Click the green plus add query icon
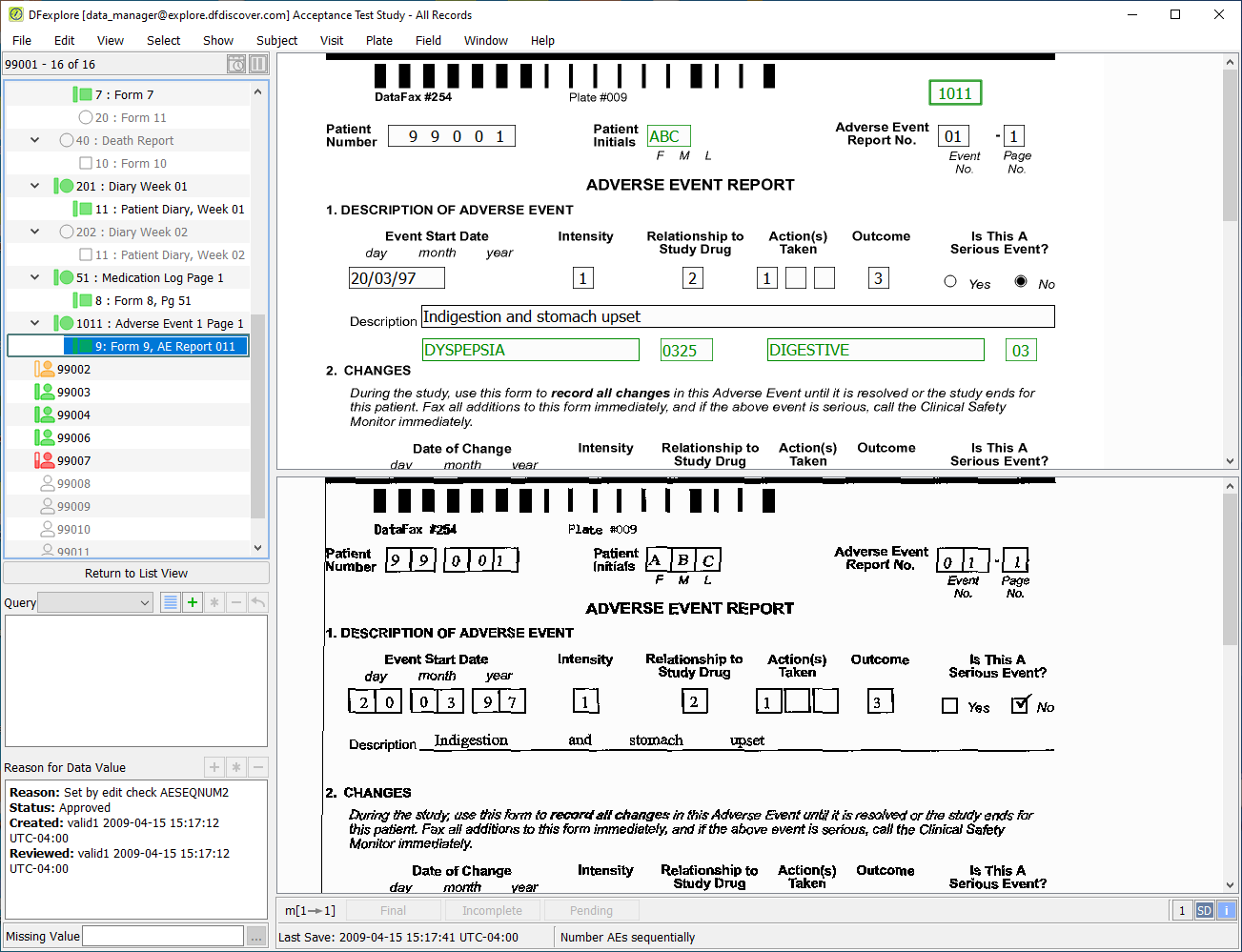1242x952 pixels. click(193, 602)
